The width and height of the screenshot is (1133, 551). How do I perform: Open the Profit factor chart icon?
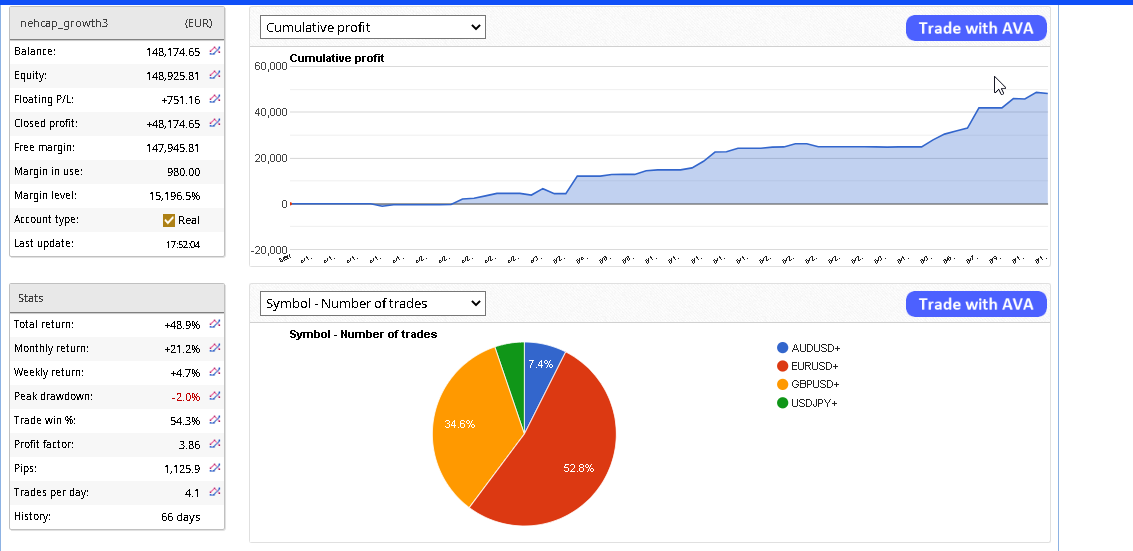point(214,444)
